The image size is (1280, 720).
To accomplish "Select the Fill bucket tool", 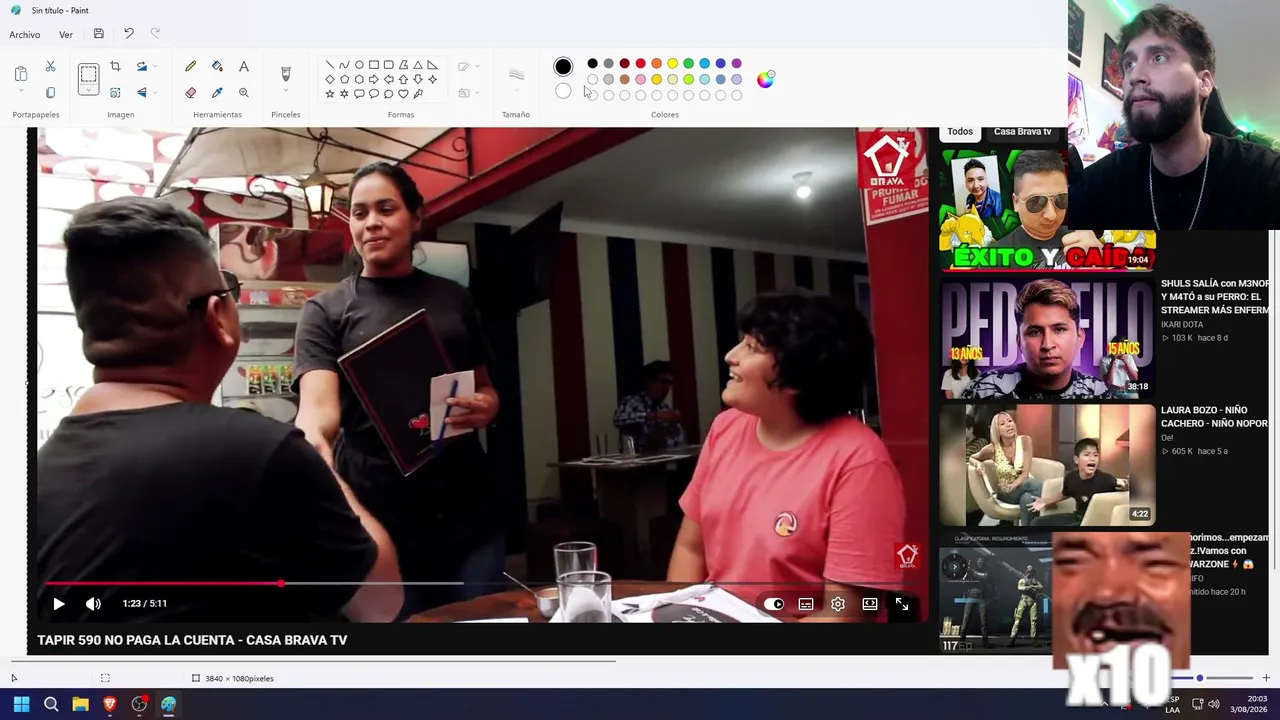I will tap(217, 67).
